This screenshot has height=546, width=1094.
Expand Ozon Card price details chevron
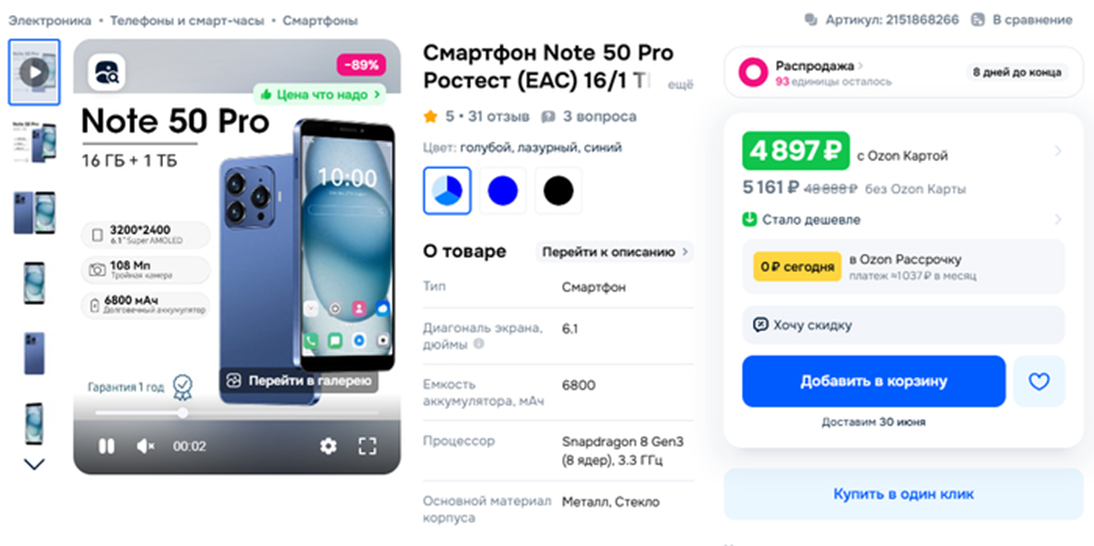[x=1058, y=151]
